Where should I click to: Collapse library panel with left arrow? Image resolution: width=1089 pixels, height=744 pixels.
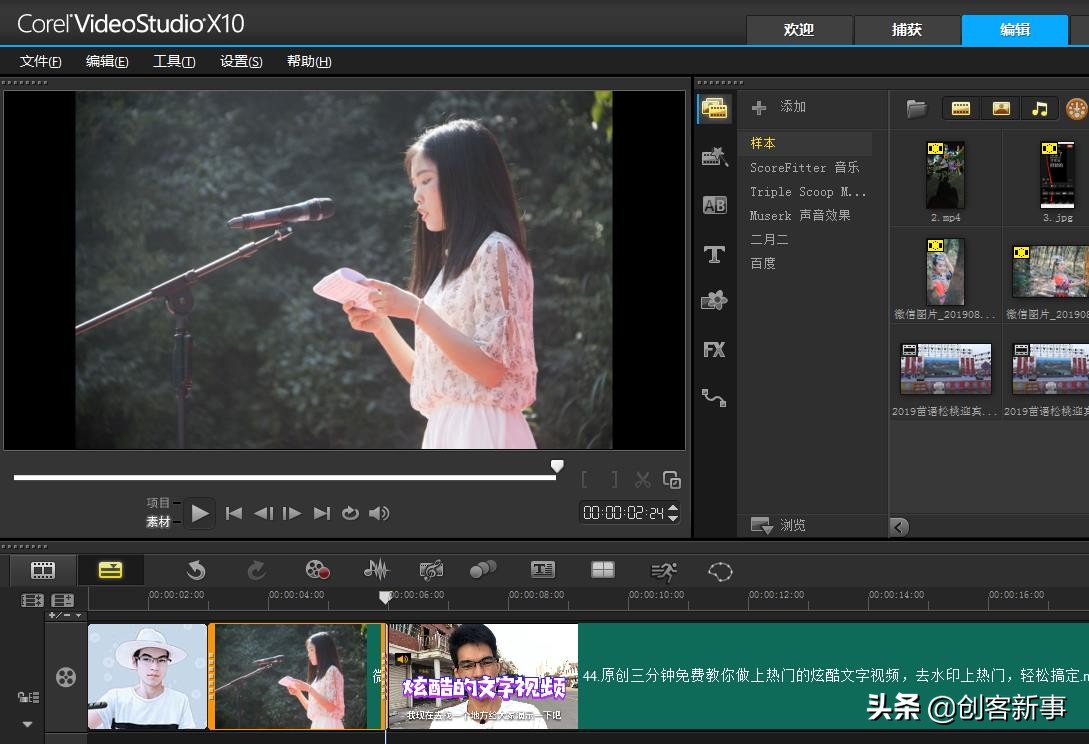pos(899,526)
